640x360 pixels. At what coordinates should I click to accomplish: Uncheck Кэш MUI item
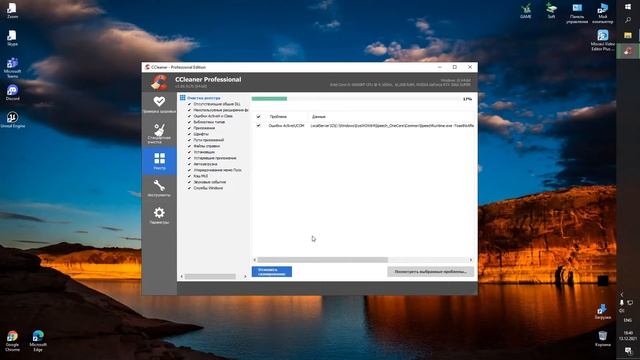pyautogui.click(x=189, y=176)
